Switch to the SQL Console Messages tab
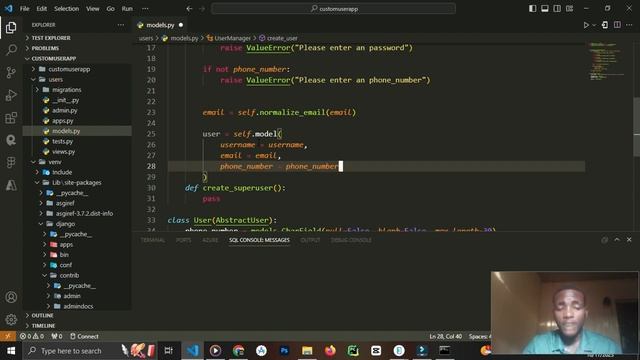640x360 pixels. coord(259,240)
